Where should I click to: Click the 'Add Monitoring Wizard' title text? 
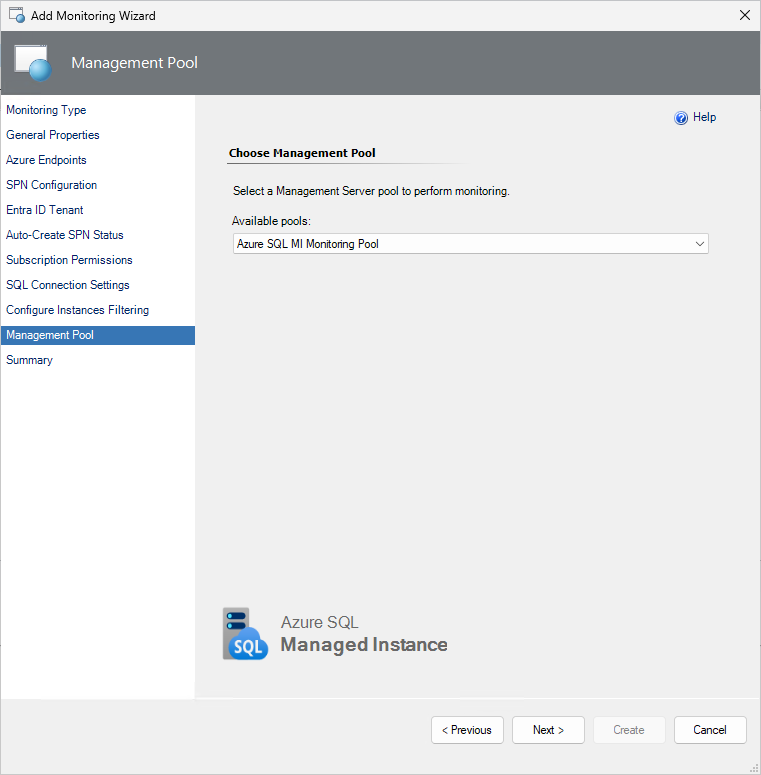pyautogui.click(x=93, y=16)
